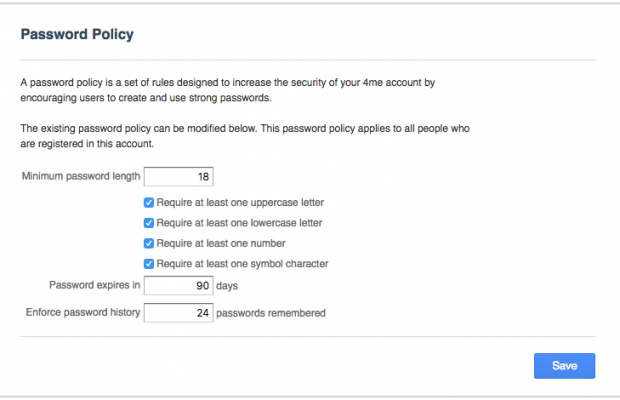Focus the Password expires in field
The image size is (620, 400).
point(179,286)
